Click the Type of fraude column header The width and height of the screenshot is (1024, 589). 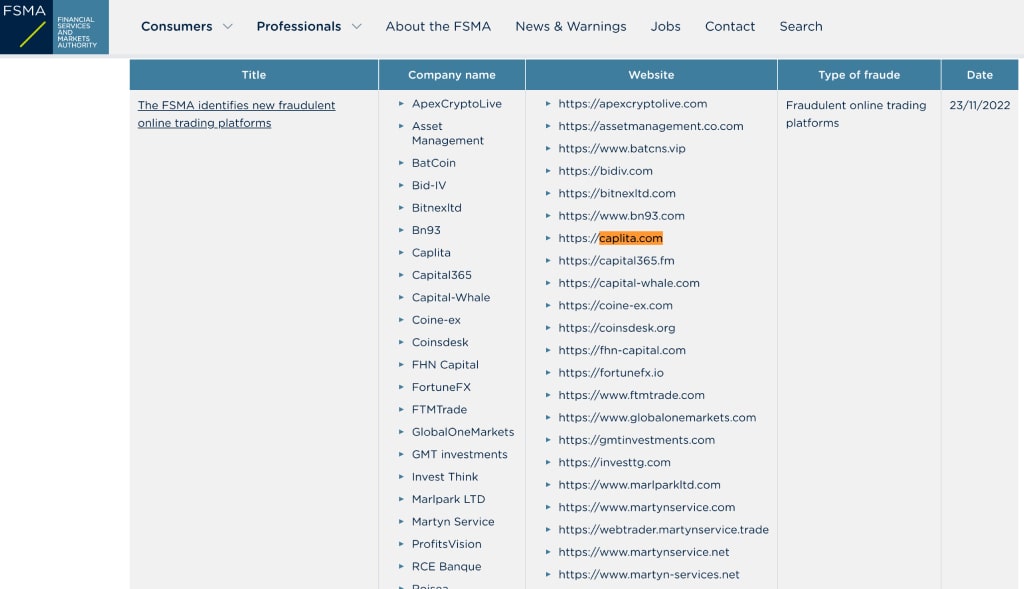[x=859, y=75]
